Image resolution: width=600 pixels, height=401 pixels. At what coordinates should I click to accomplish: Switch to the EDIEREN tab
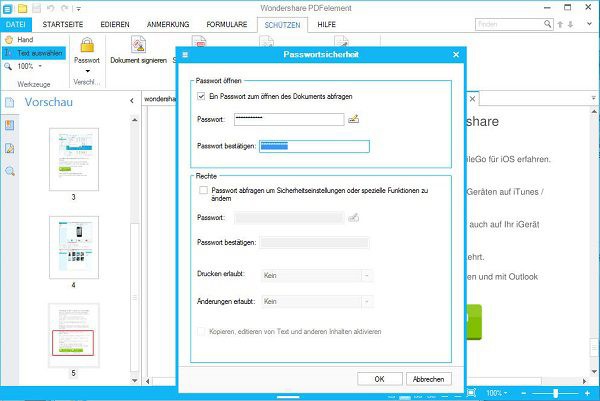click(x=115, y=24)
